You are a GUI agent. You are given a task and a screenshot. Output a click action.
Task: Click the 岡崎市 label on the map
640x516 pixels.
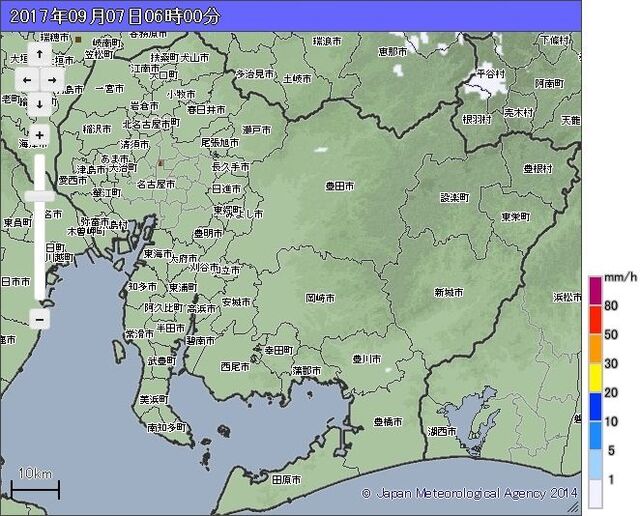click(x=320, y=298)
